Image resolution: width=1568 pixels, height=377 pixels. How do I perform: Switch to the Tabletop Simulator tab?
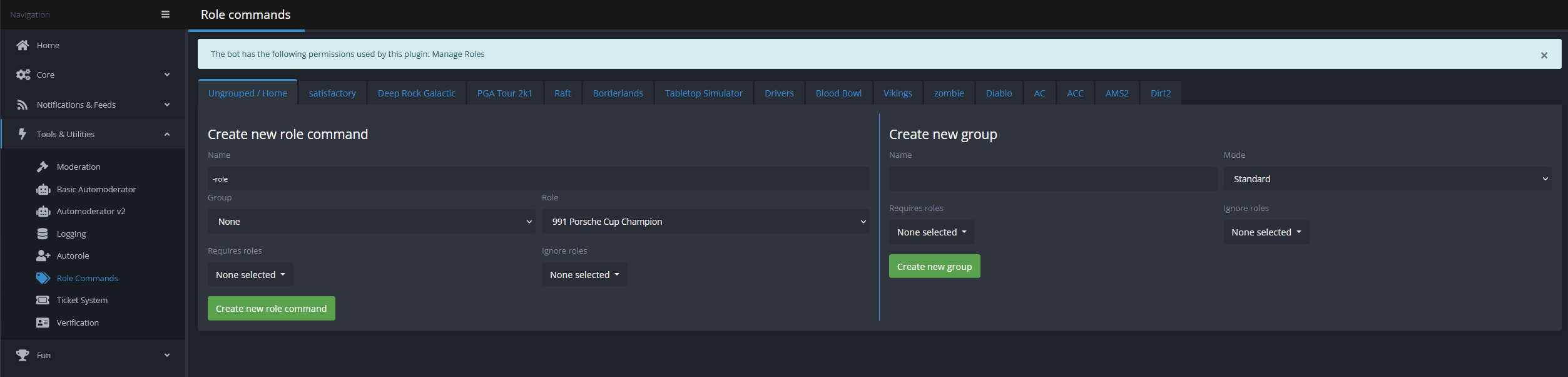(x=703, y=93)
